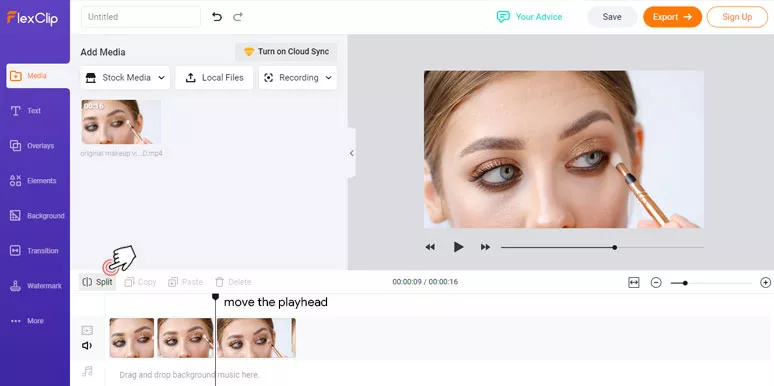Collapse the media panel with arrow handle

351,154
